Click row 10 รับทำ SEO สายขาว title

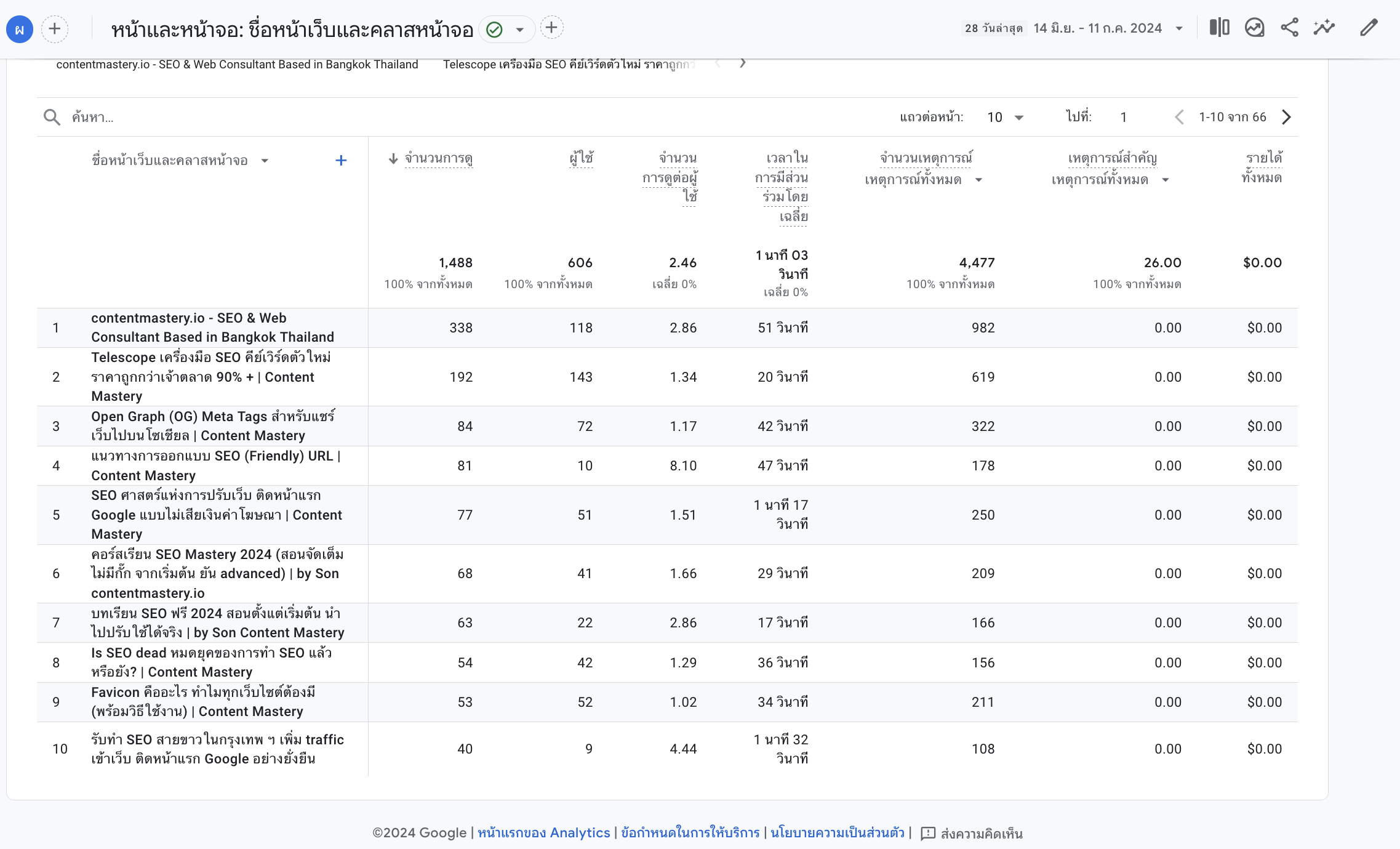(217, 749)
